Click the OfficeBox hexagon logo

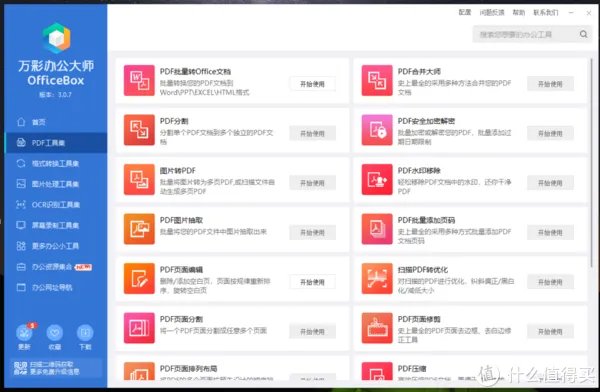click(57, 38)
